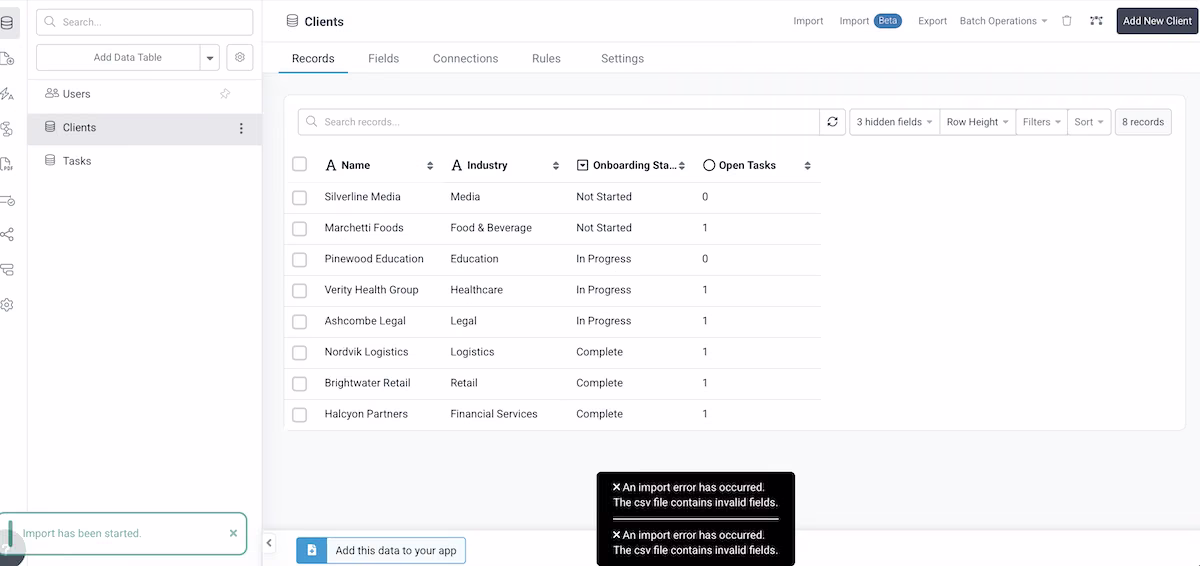Click the text type icon on Name column
1200x566 pixels.
331,166
